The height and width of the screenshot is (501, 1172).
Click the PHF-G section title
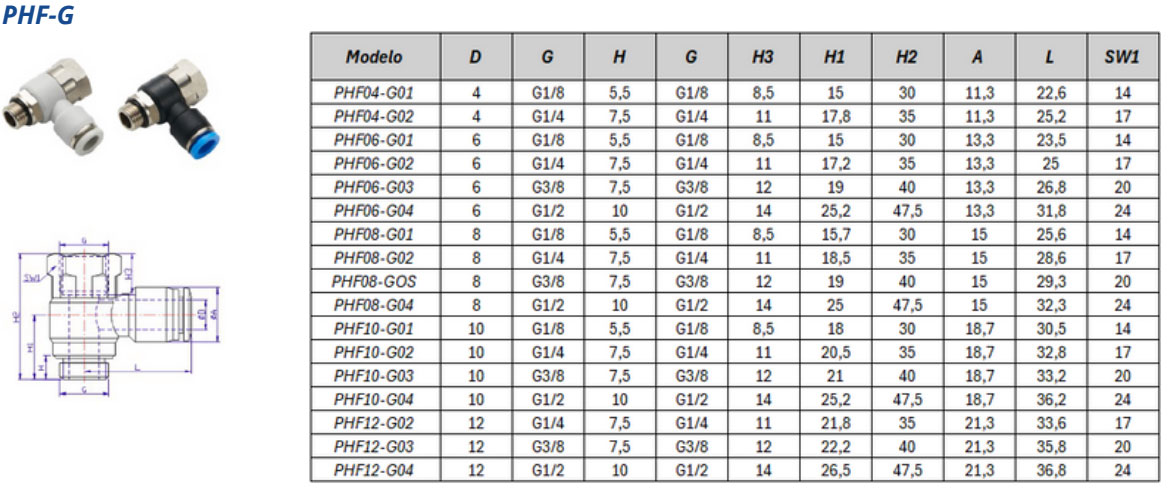pyautogui.click(x=37, y=15)
